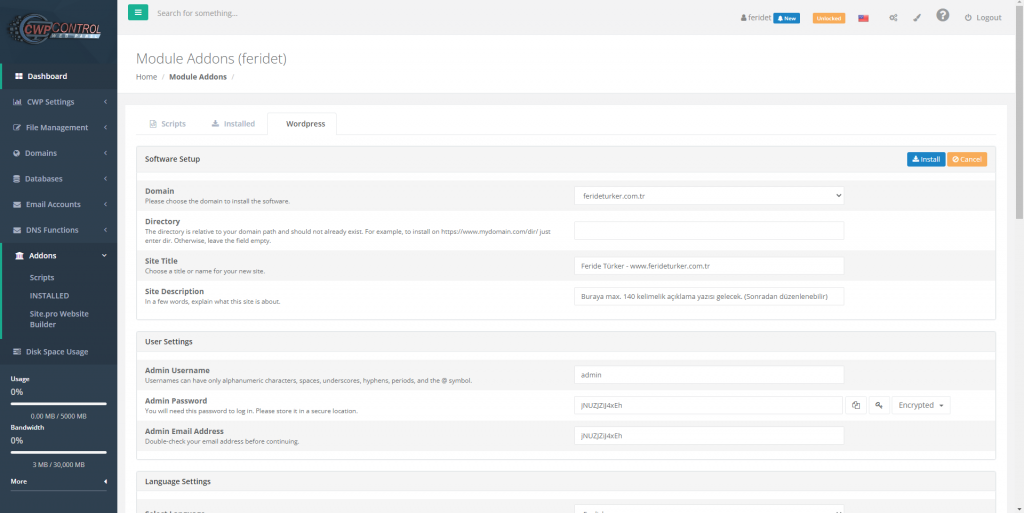
Task: Click the orange Cancel button
Action: (967, 159)
